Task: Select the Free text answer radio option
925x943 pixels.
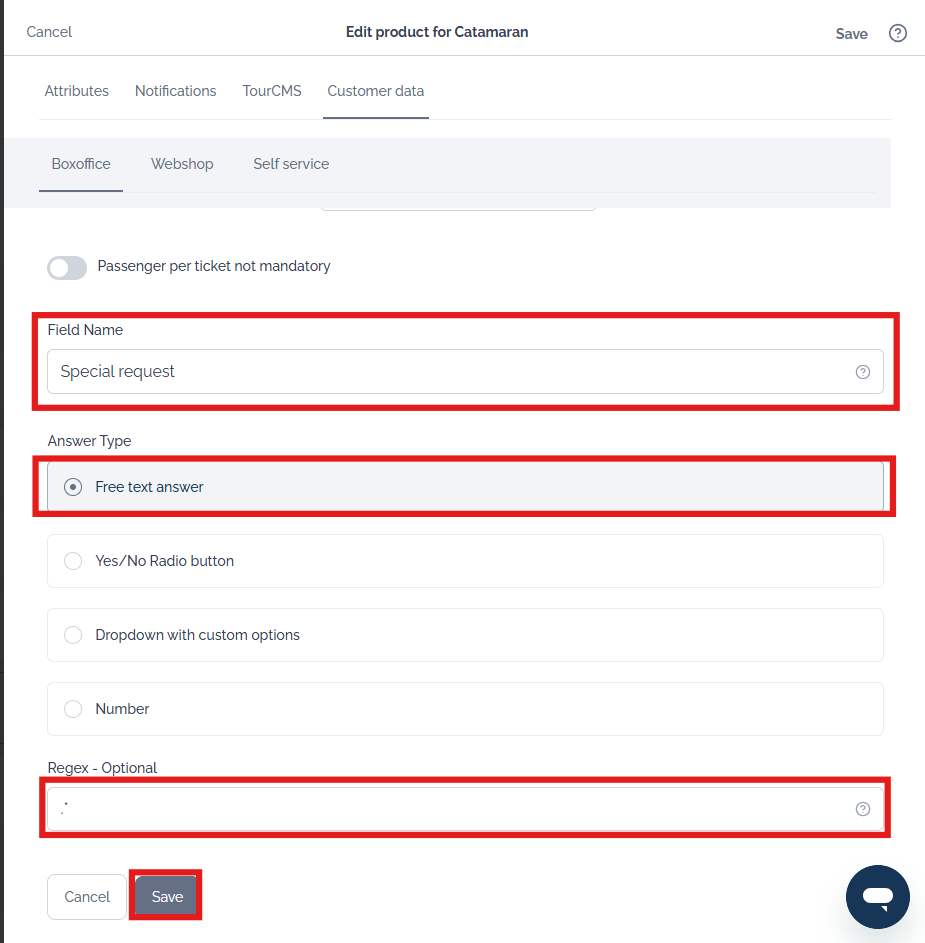Action: [465, 487]
